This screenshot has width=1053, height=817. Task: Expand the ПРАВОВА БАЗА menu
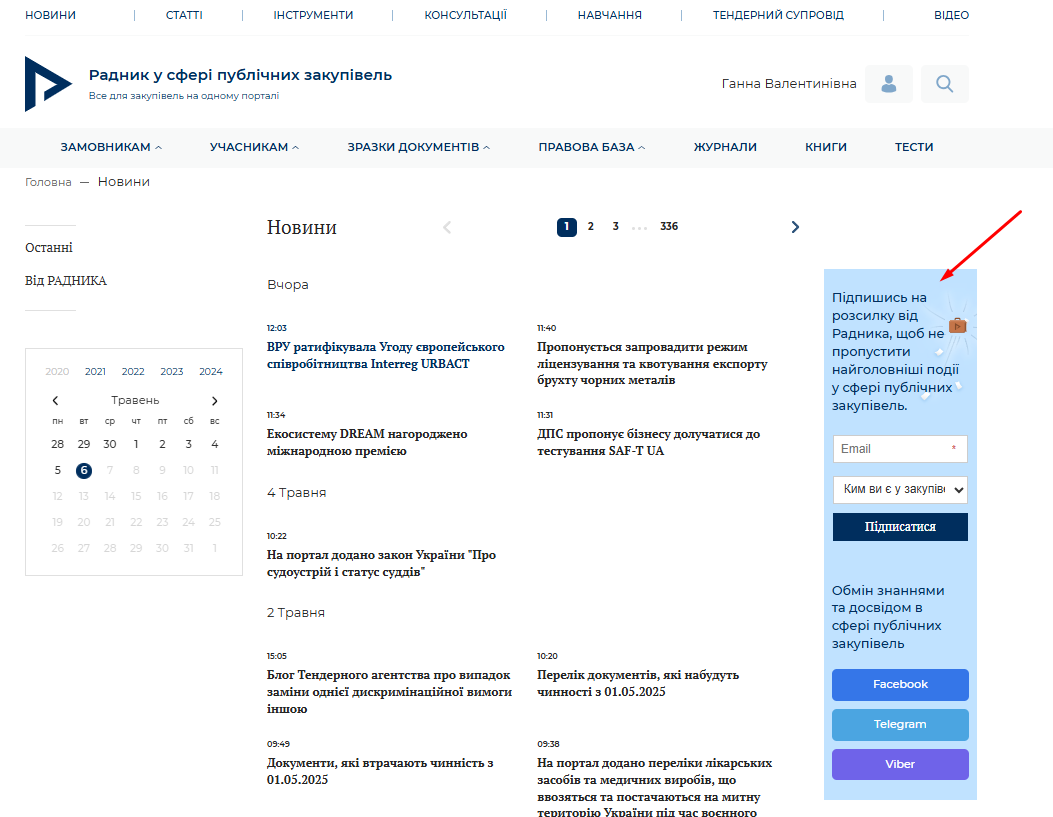point(591,147)
